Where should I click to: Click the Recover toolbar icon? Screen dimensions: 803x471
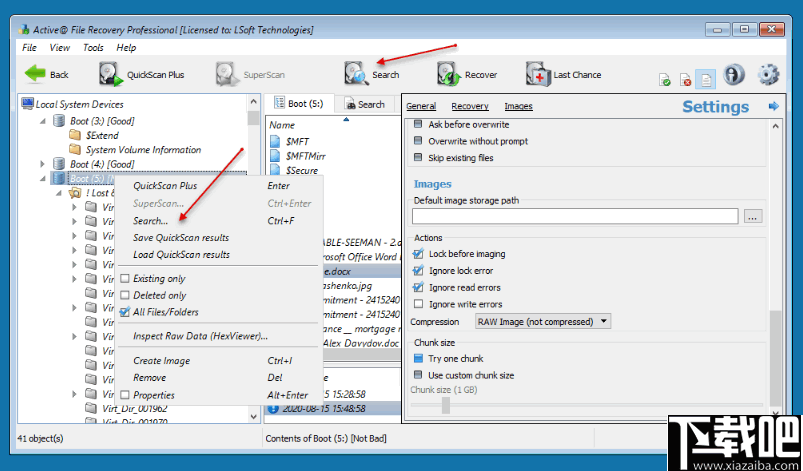tap(449, 74)
